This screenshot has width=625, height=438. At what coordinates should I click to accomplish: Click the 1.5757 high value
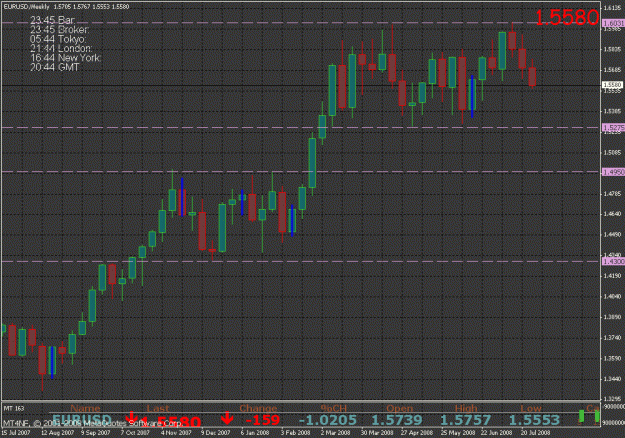(x=466, y=420)
